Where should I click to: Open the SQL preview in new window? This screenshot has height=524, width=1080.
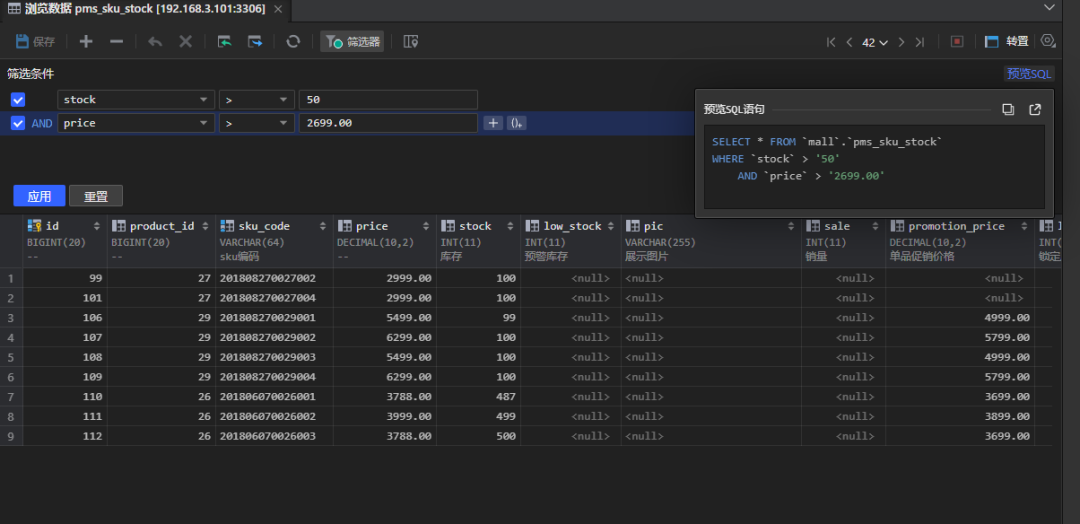tap(1035, 109)
